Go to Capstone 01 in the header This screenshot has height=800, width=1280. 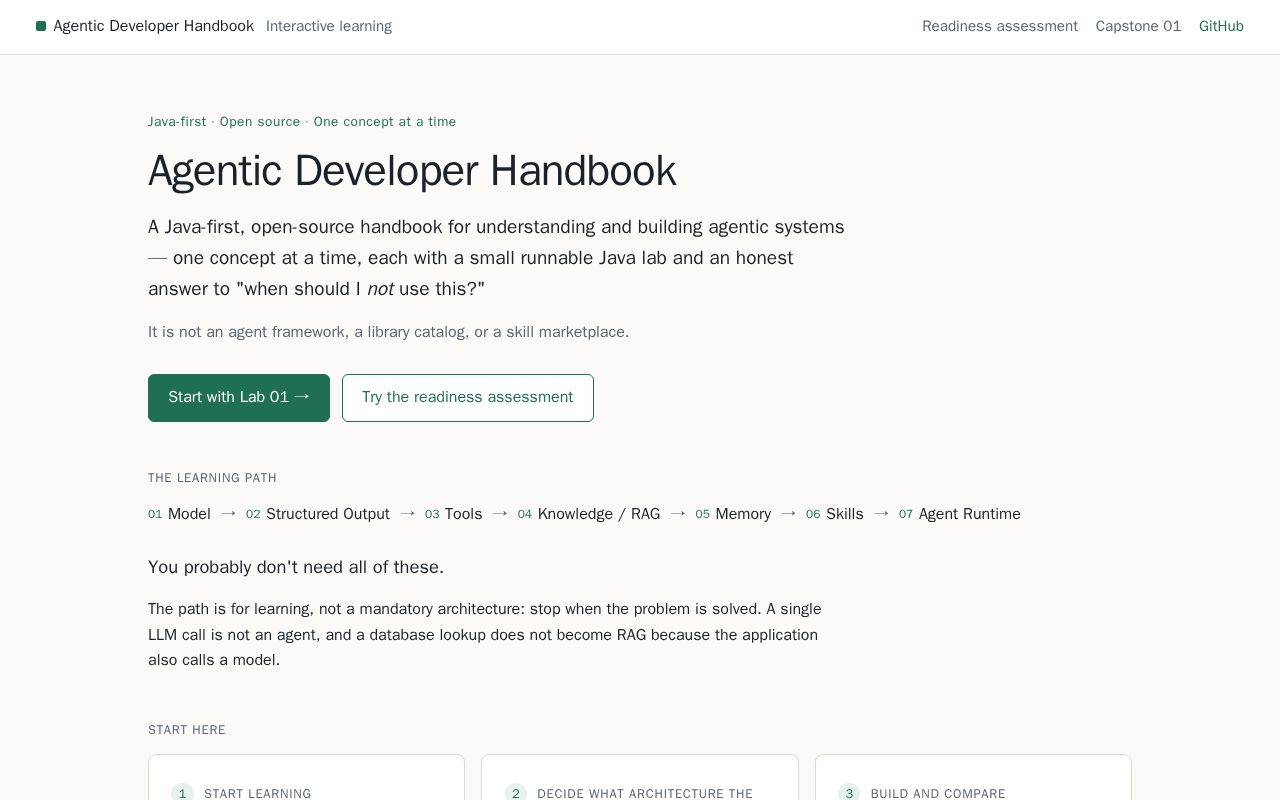pos(1138,26)
